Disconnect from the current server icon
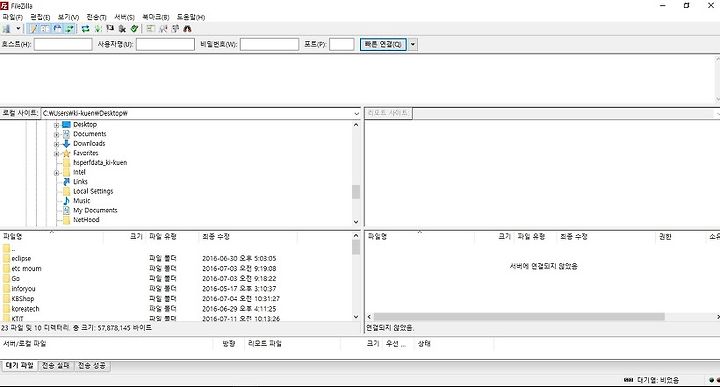 pos(122,29)
